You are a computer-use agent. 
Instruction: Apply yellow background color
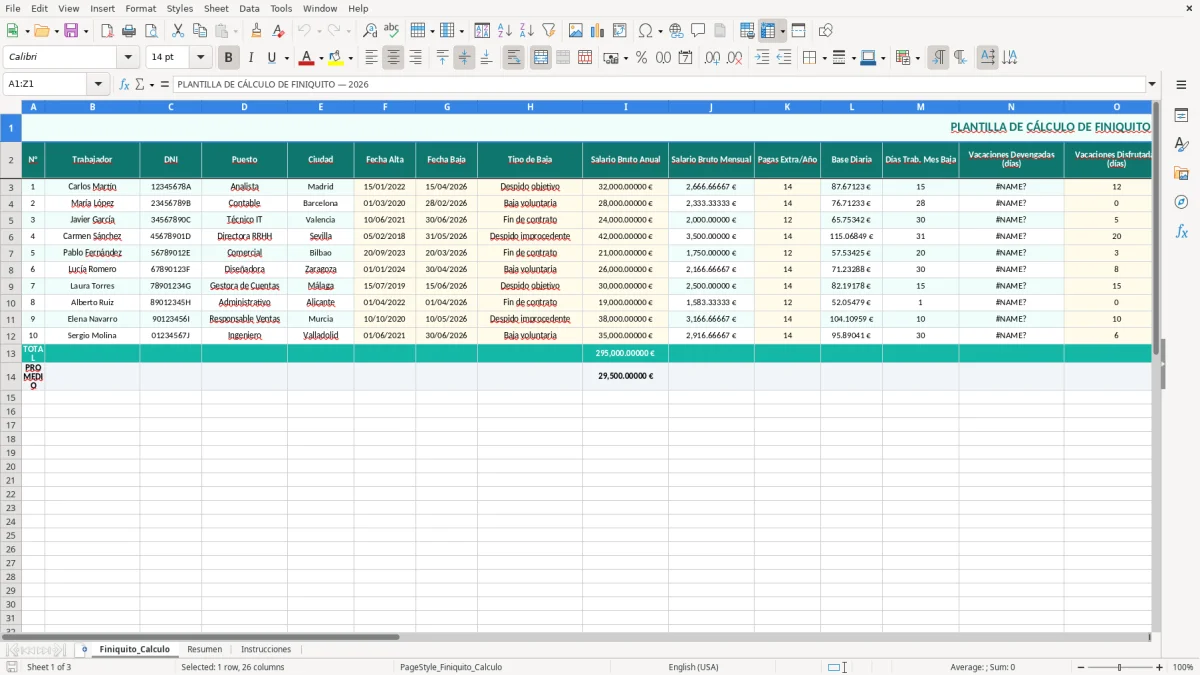pyautogui.click(x=336, y=58)
